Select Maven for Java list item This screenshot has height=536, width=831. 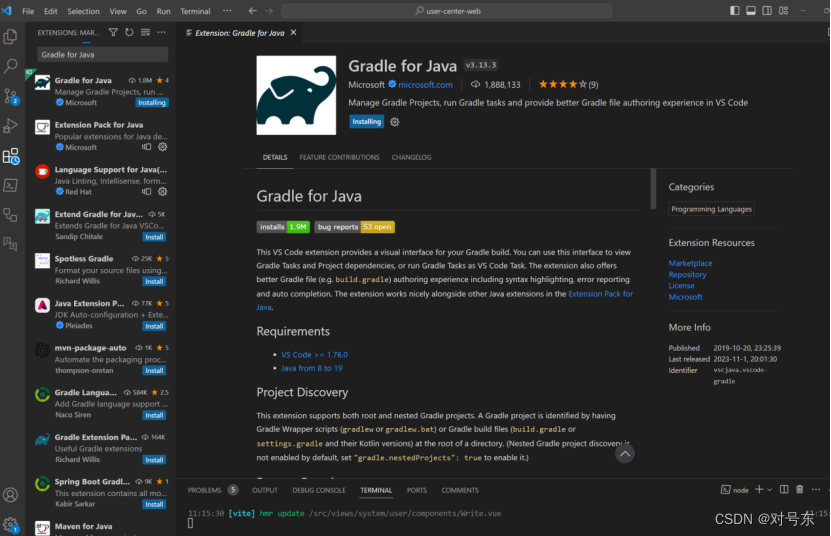pyautogui.click(x=101, y=528)
